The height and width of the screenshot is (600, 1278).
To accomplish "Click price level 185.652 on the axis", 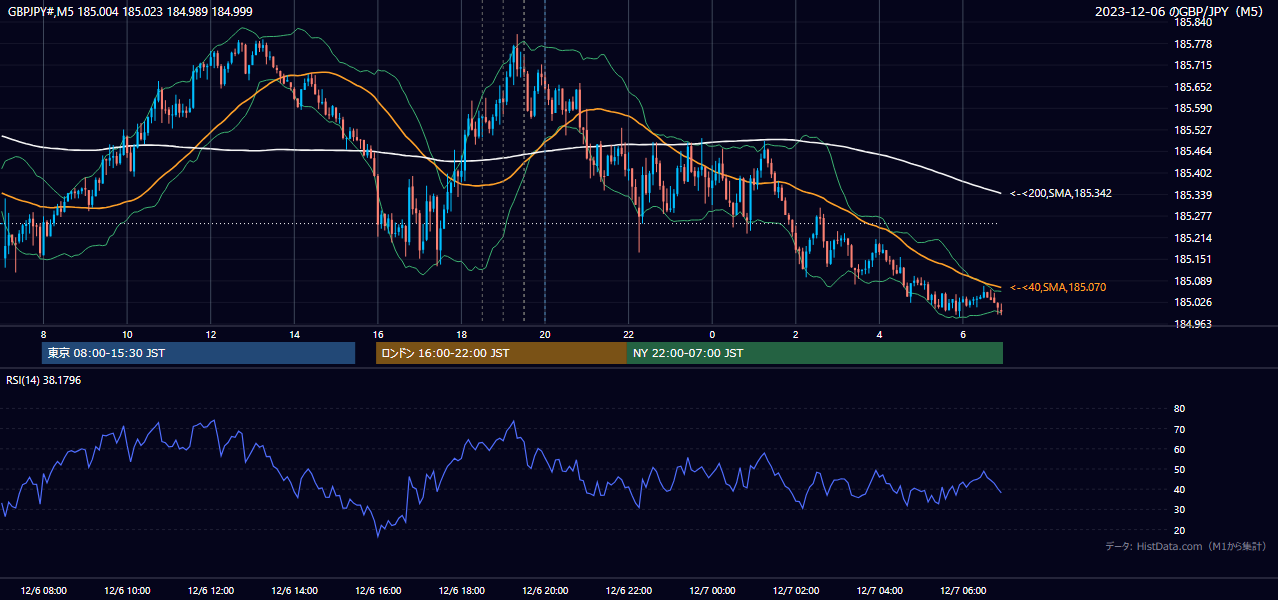I will click(x=1192, y=87).
